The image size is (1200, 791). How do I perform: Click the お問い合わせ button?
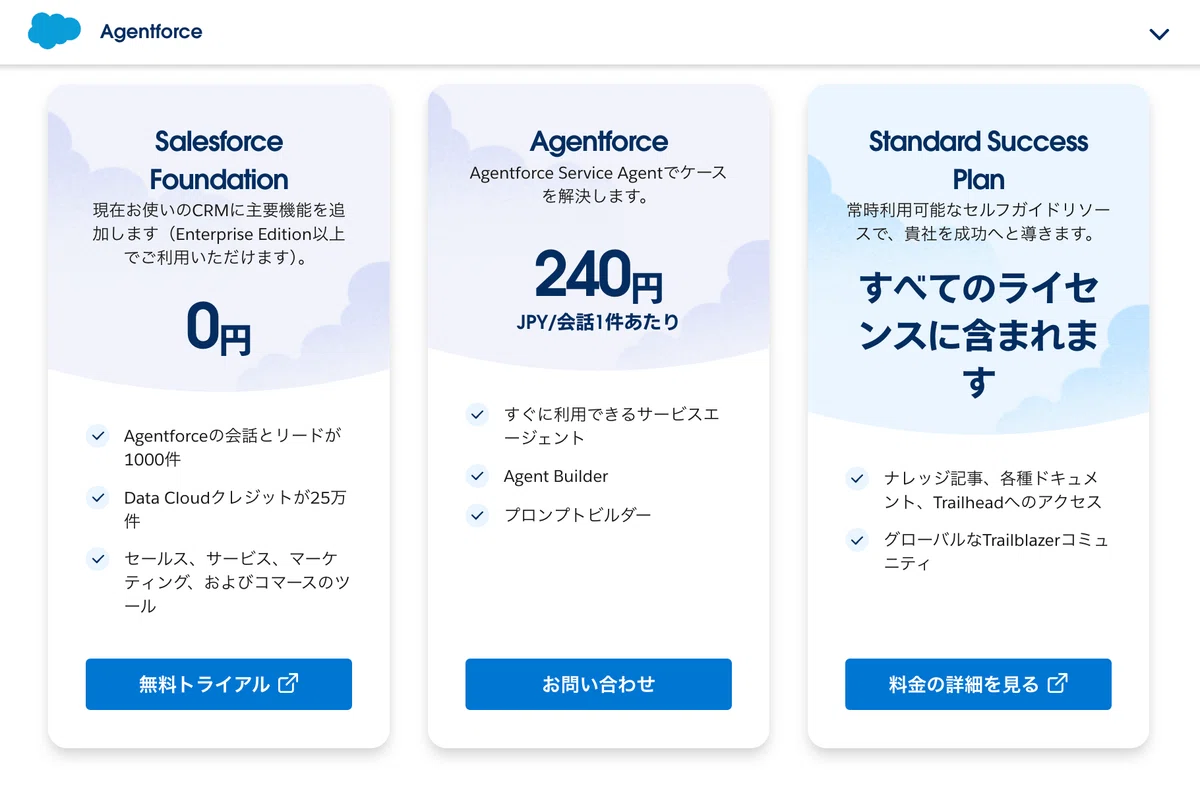[598, 684]
